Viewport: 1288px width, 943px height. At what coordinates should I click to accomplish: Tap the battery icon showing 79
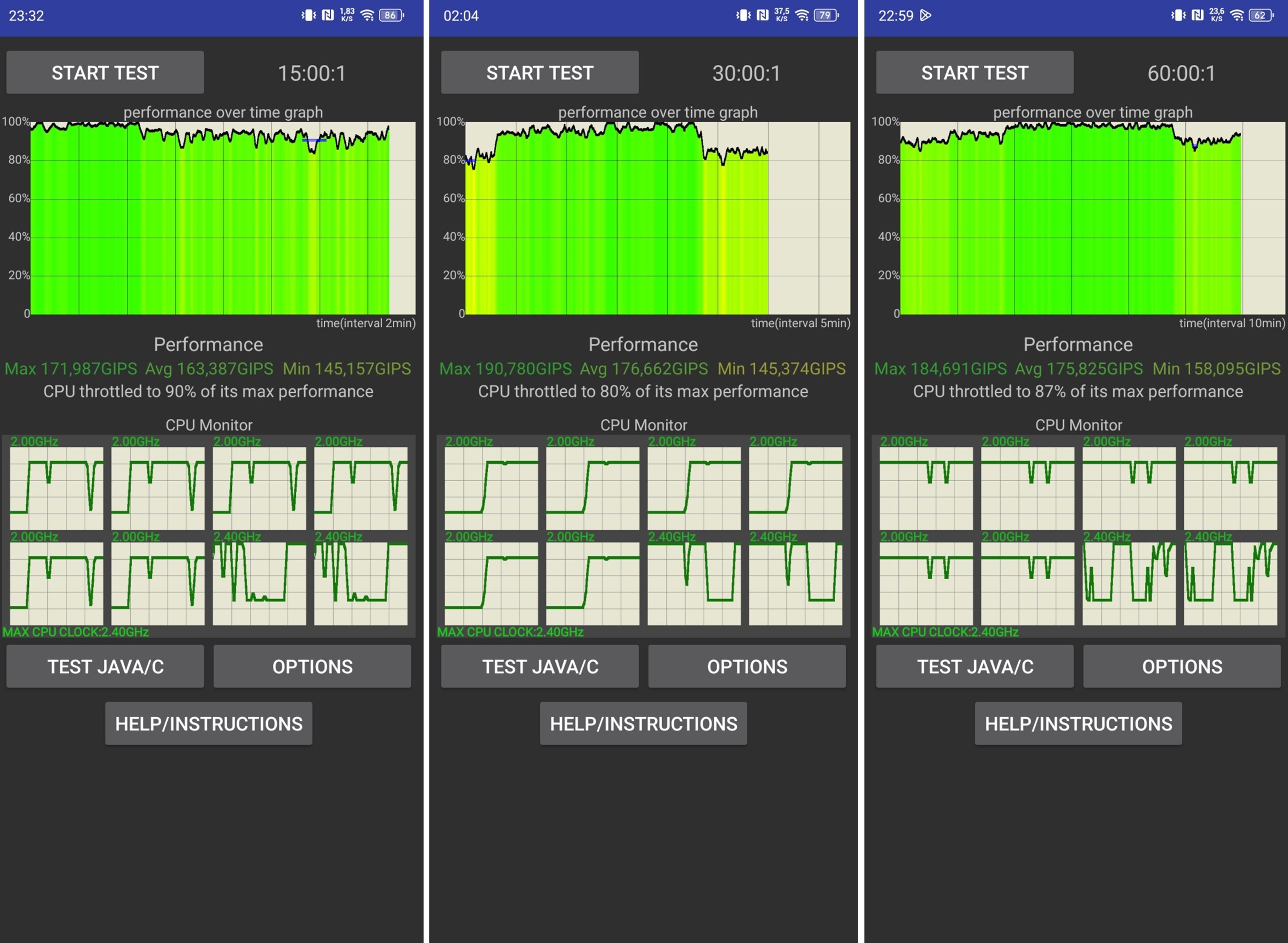tap(826, 16)
